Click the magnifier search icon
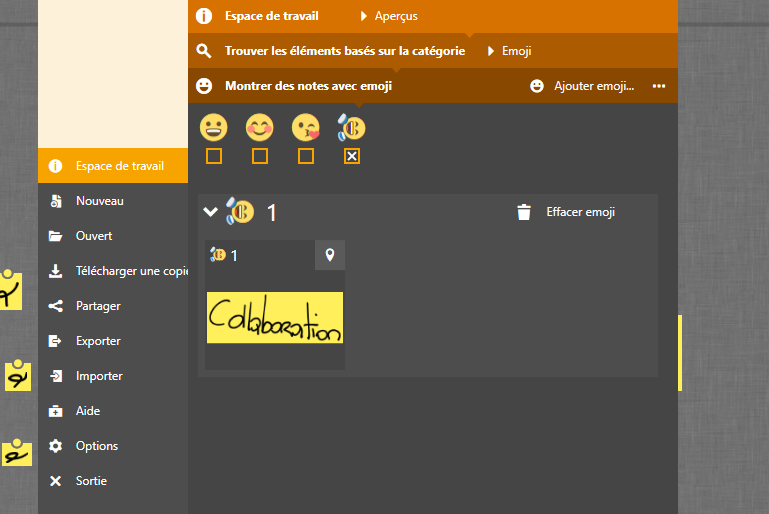 pos(204,50)
